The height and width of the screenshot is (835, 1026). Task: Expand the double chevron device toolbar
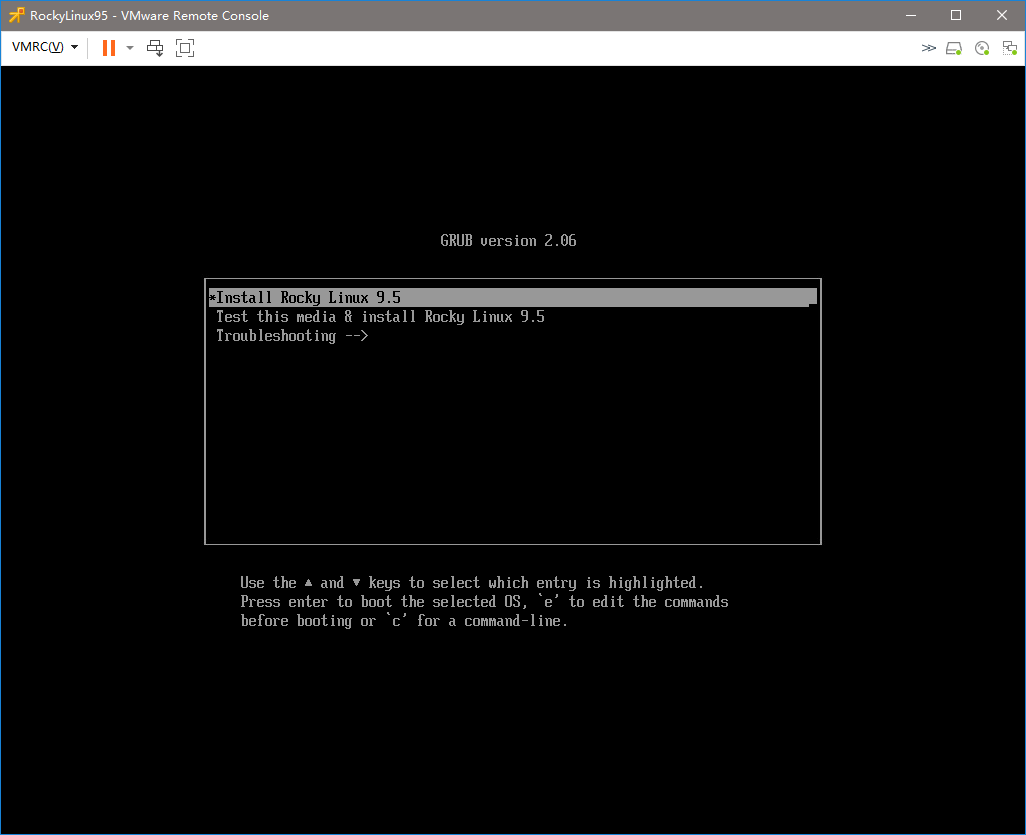(x=929, y=48)
